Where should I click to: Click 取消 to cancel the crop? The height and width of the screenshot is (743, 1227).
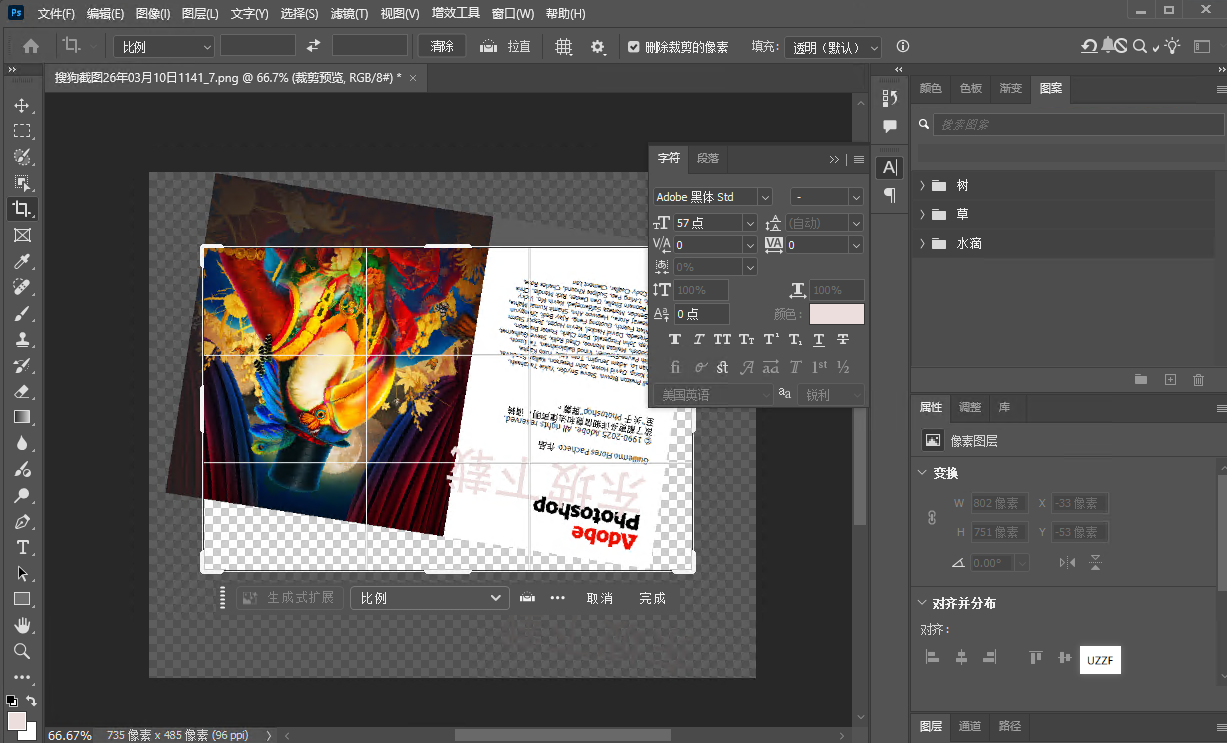tap(599, 597)
